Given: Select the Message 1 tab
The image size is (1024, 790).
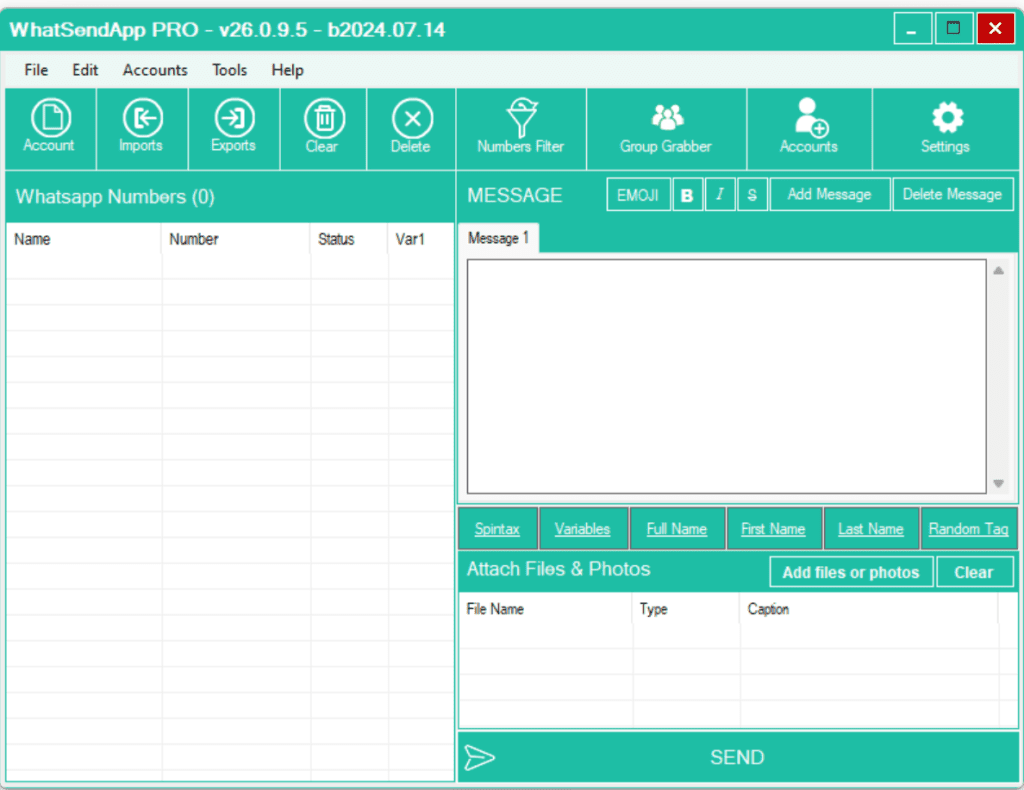Looking at the screenshot, I should coord(499,238).
